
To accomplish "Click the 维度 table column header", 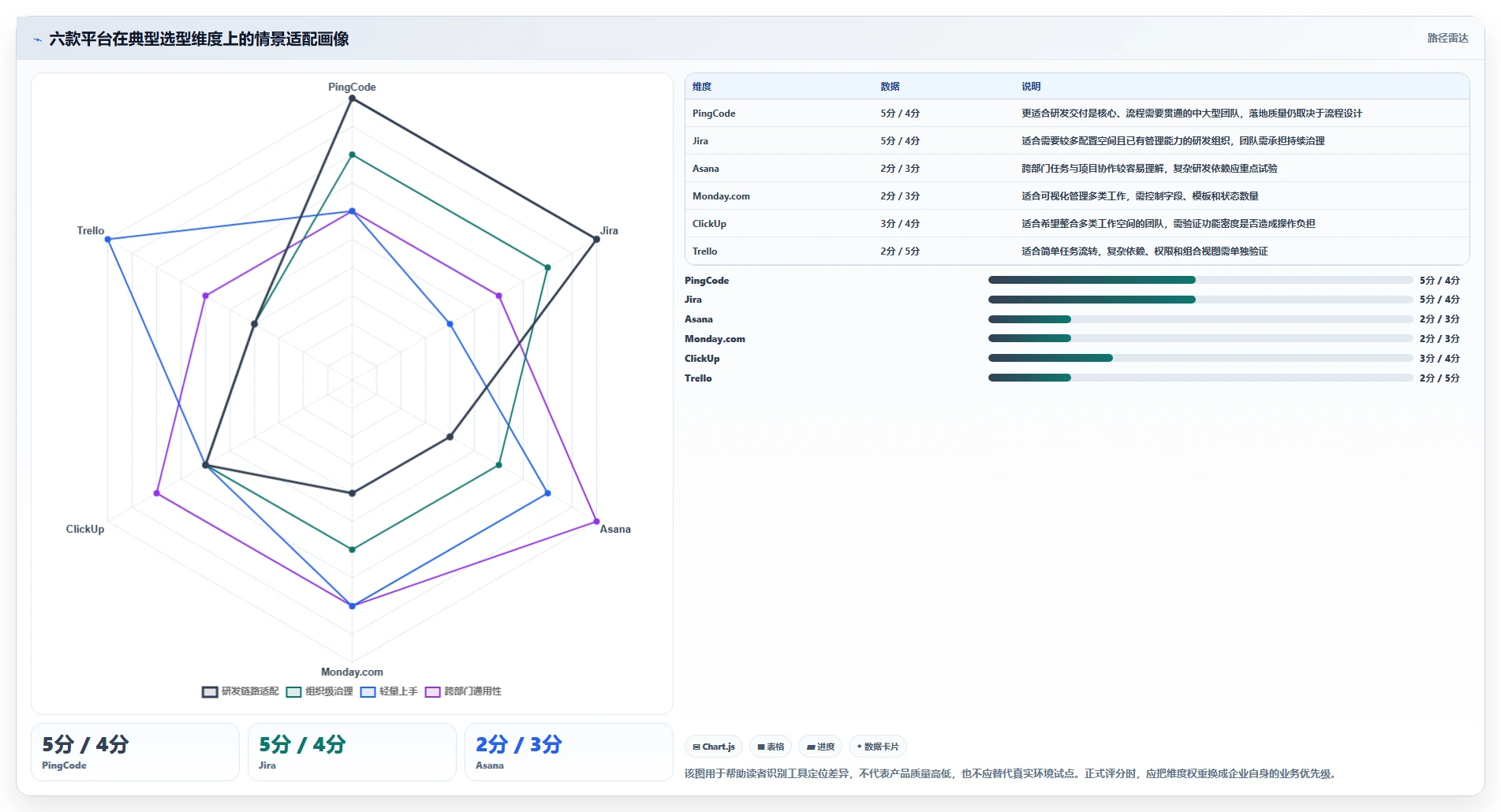I will (702, 87).
